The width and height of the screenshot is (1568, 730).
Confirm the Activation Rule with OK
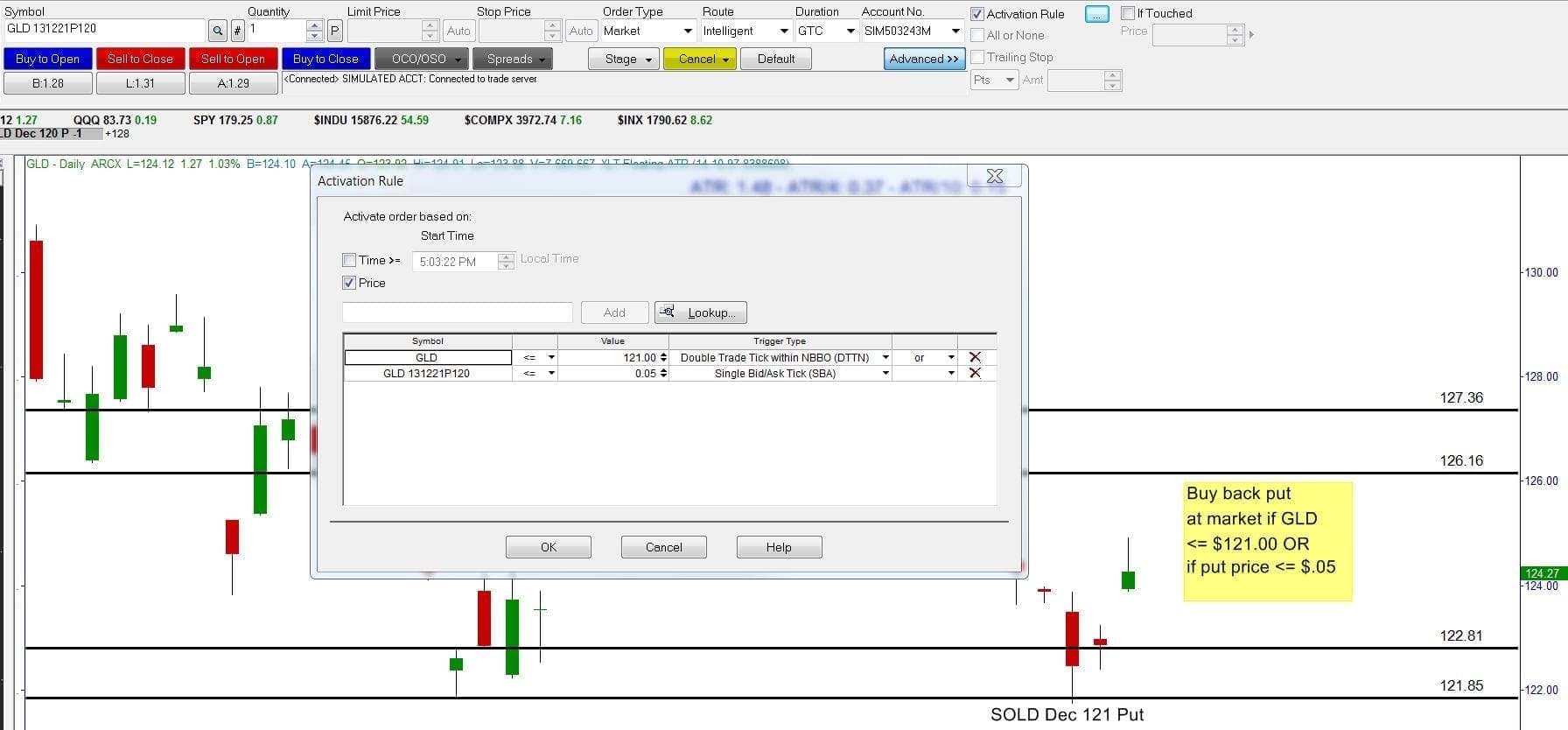[x=548, y=547]
